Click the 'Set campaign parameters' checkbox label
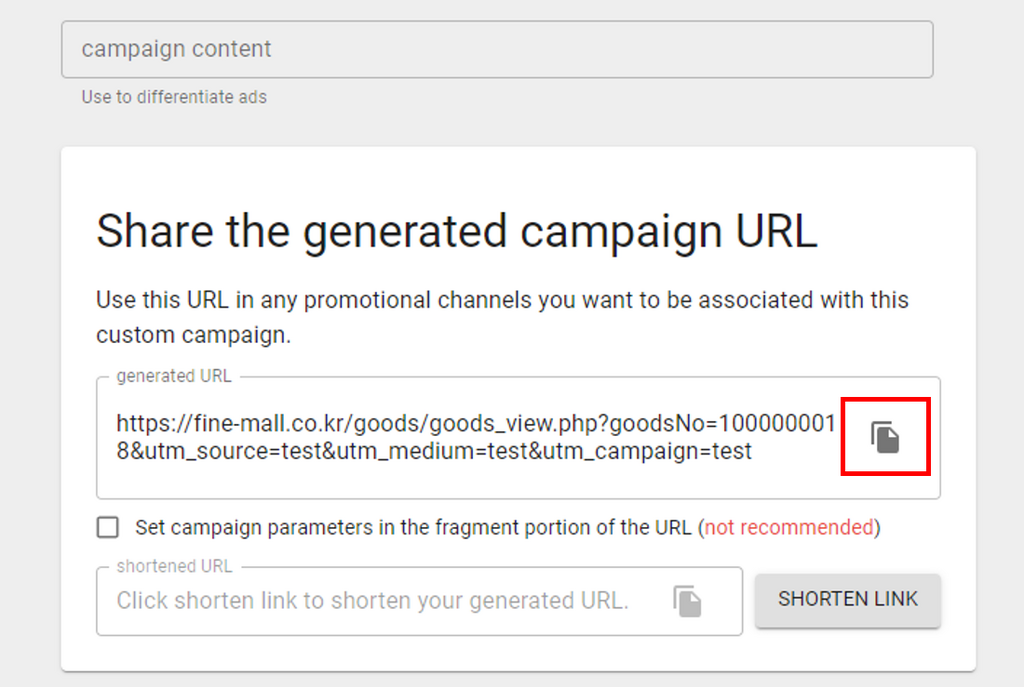 pos(507,527)
